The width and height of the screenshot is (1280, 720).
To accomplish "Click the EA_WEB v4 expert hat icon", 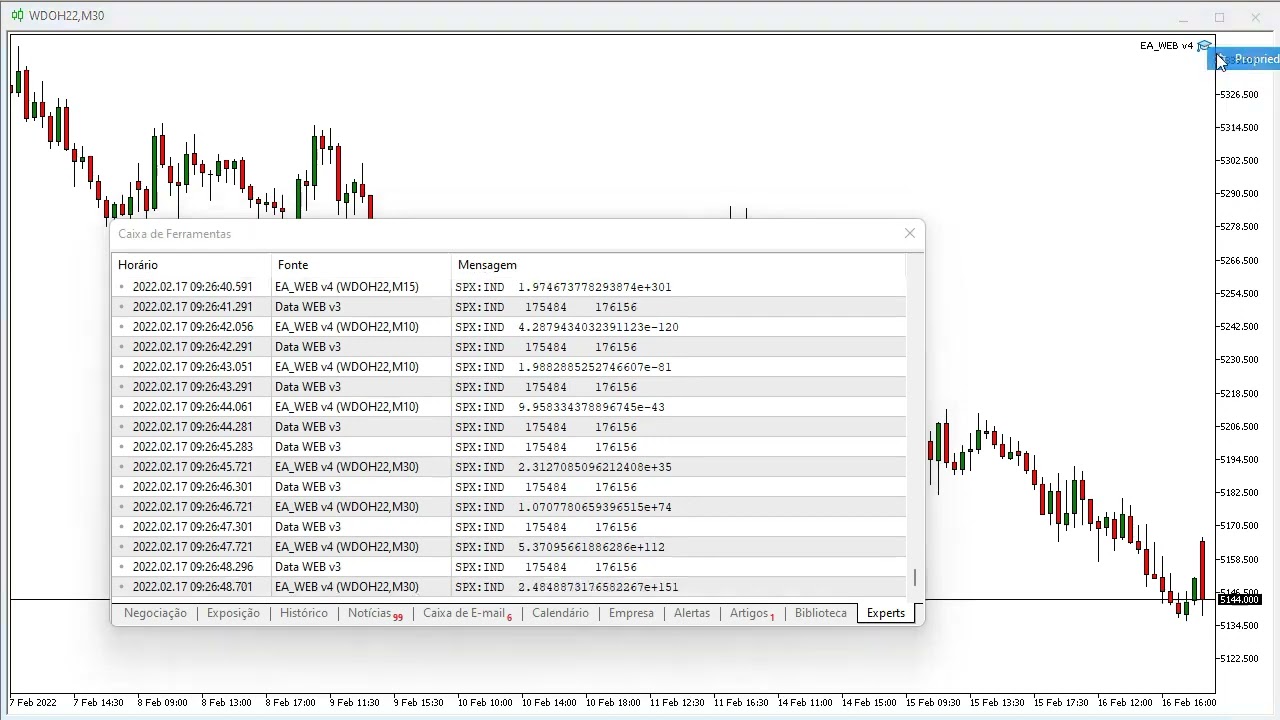I will pos(1204,45).
